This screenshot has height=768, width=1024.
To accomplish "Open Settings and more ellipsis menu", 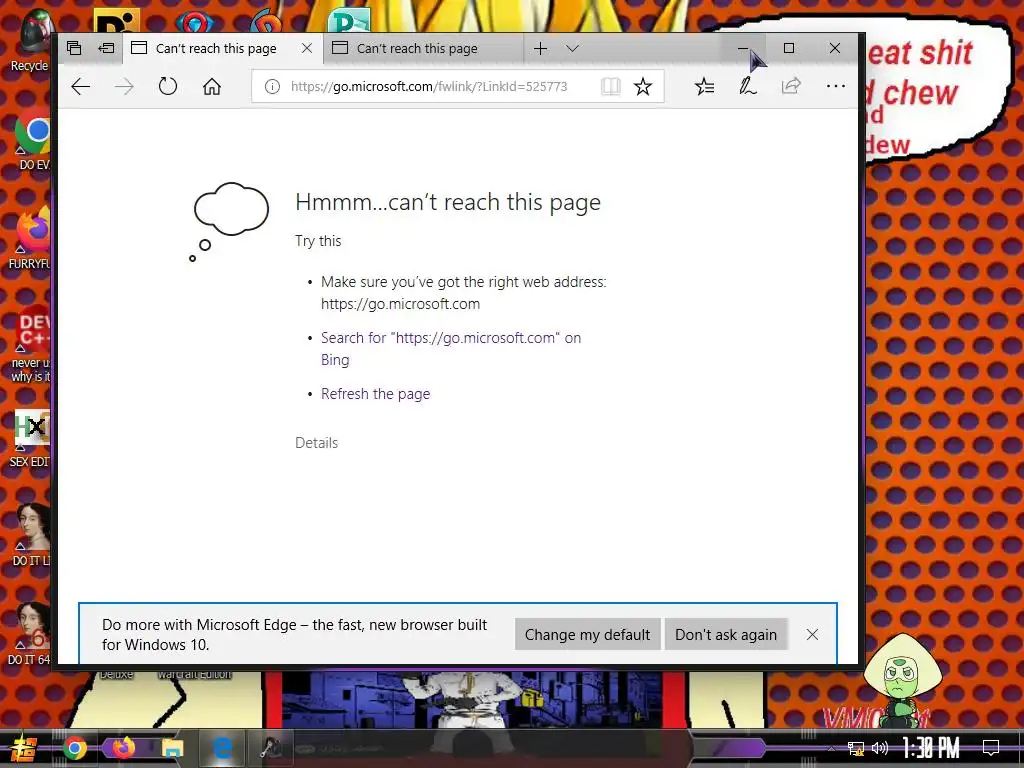I will 836,86.
